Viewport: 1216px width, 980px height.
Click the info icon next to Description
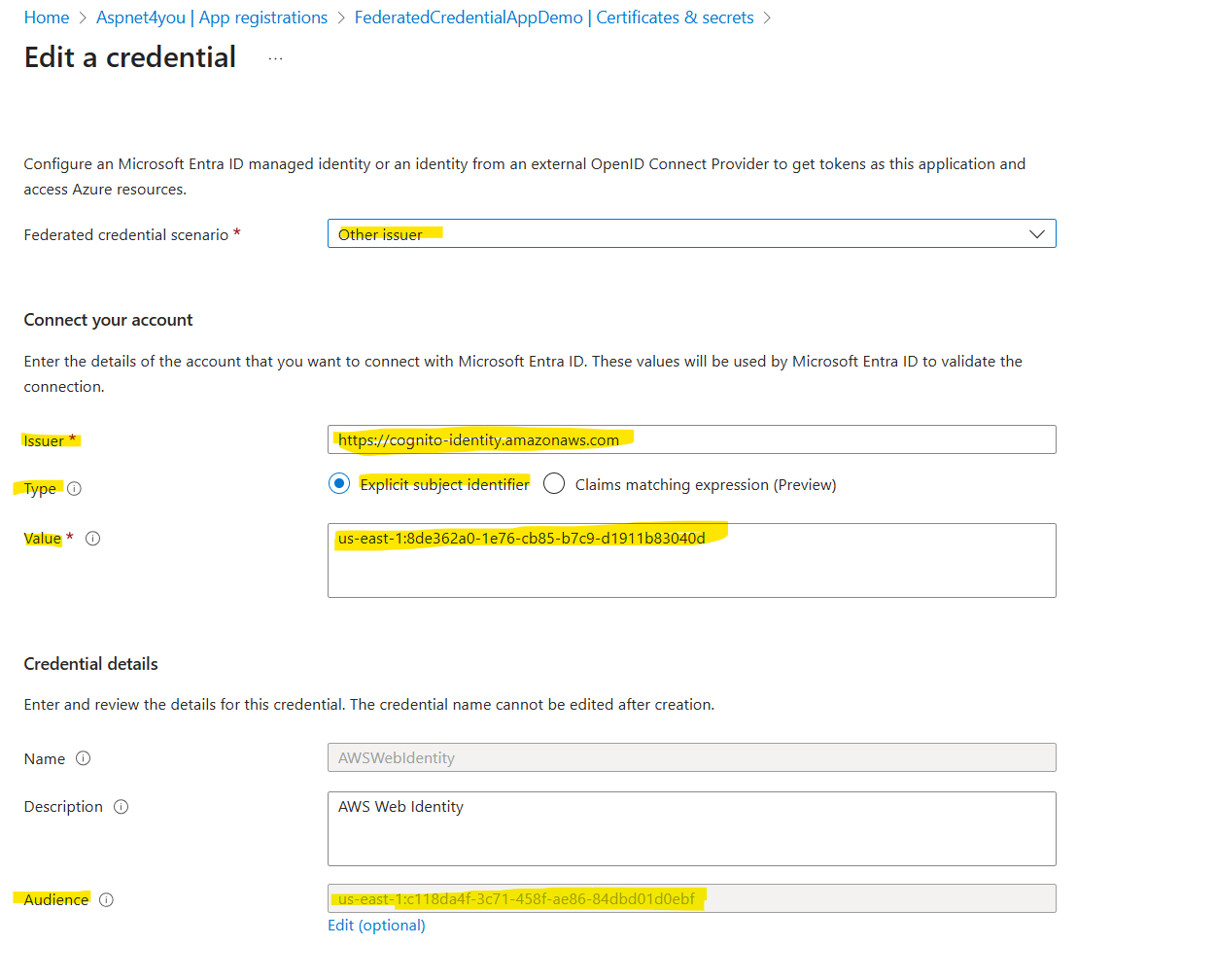pyautogui.click(x=122, y=807)
